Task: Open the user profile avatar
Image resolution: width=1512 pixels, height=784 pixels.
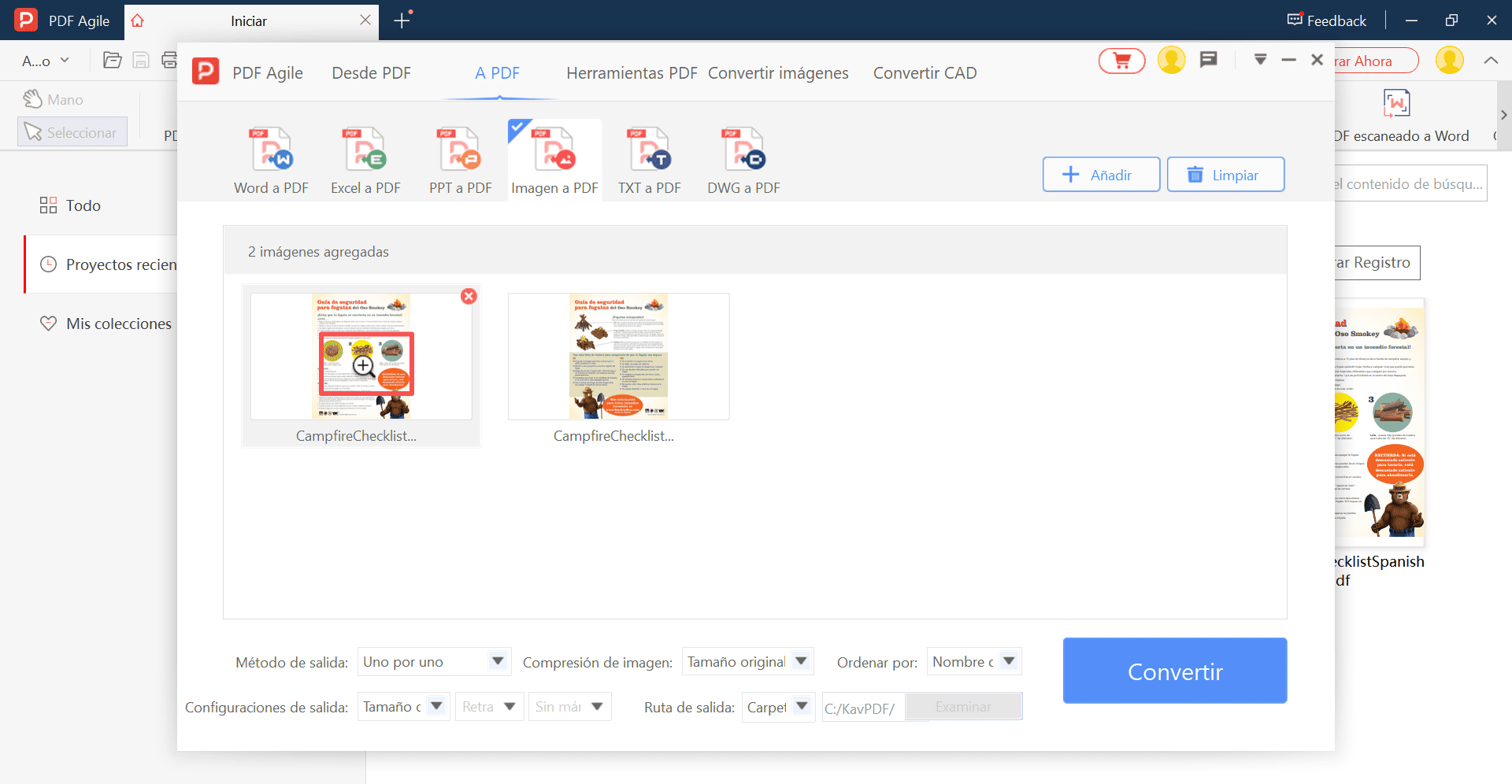Action: pyautogui.click(x=1171, y=60)
